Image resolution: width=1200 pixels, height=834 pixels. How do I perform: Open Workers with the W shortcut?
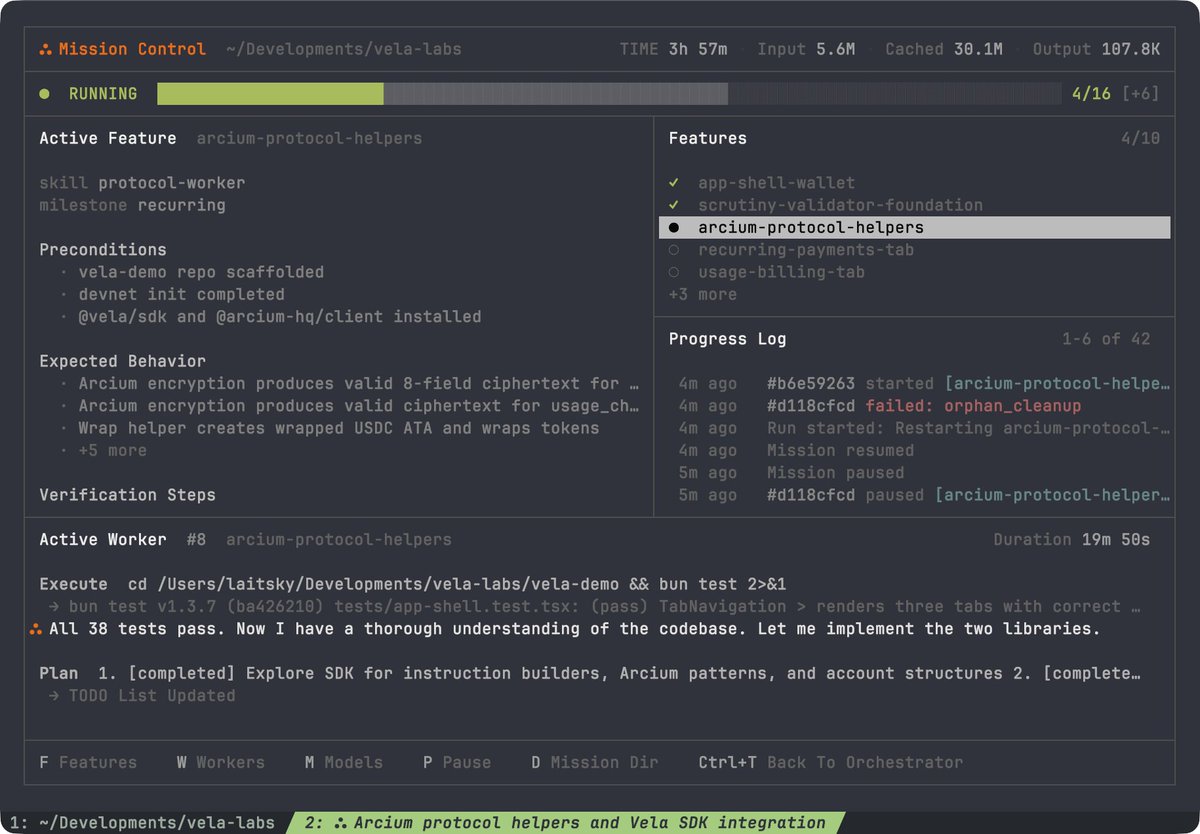pyautogui.click(x=221, y=762)
